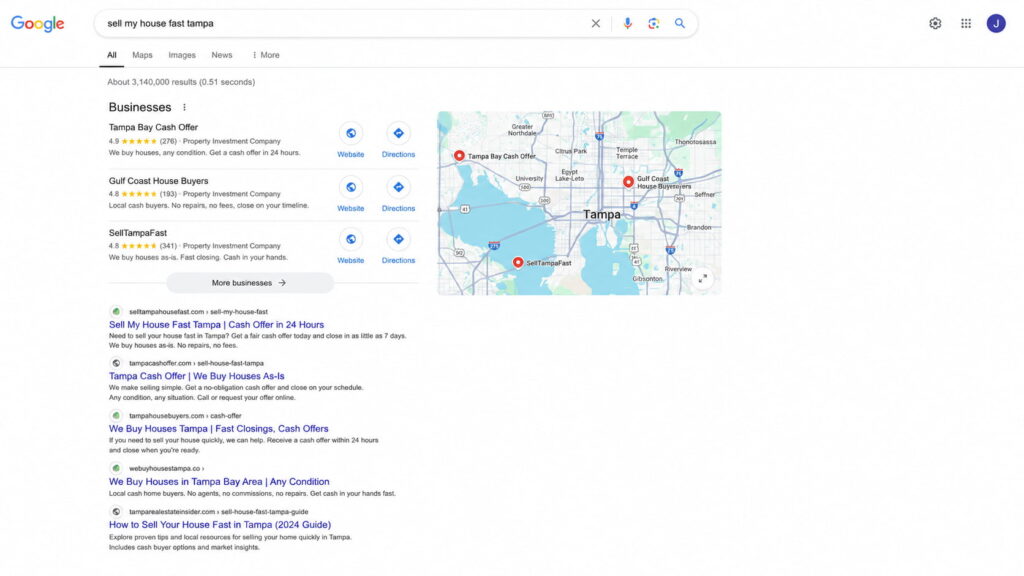Open We Buy Houses Tampa Fast Closings link
Viewport: 1024px width, 576px height.
point(218,429)
